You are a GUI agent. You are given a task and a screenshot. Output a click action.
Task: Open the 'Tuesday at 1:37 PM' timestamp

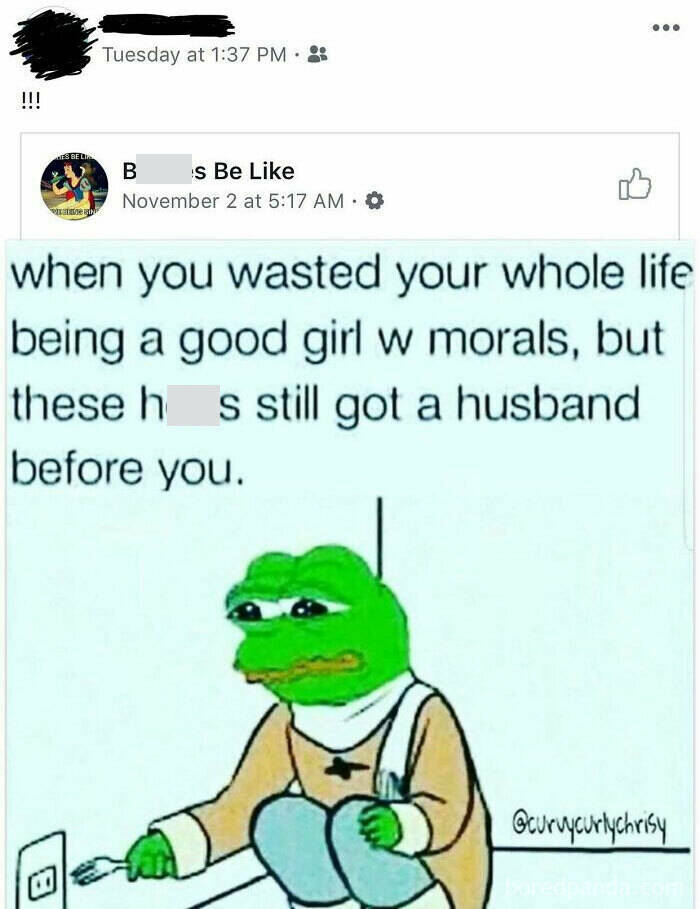pos(194,54)
